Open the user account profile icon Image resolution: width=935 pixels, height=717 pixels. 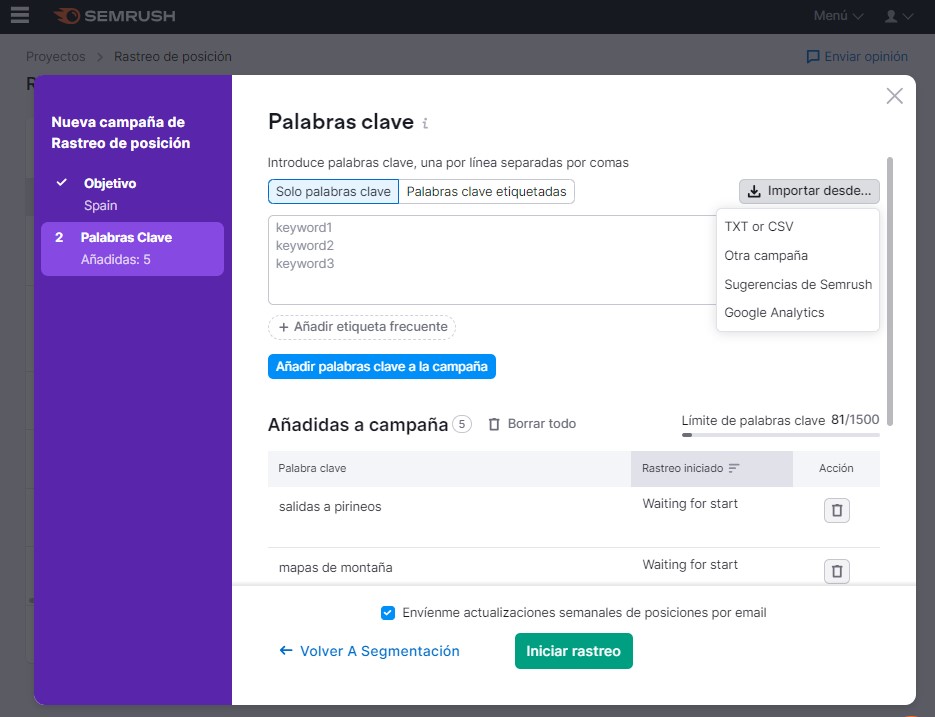point(899,16)
